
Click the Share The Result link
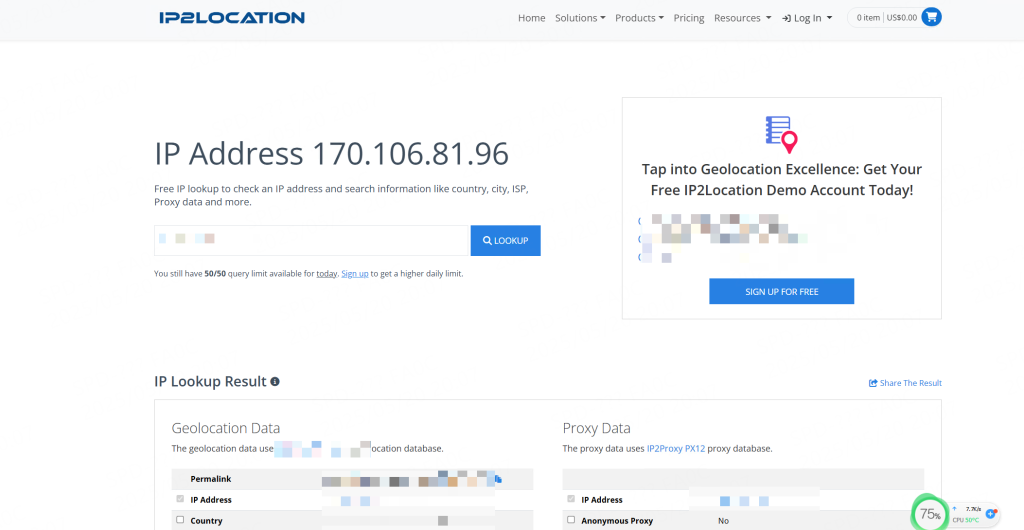tap(905, 383)
